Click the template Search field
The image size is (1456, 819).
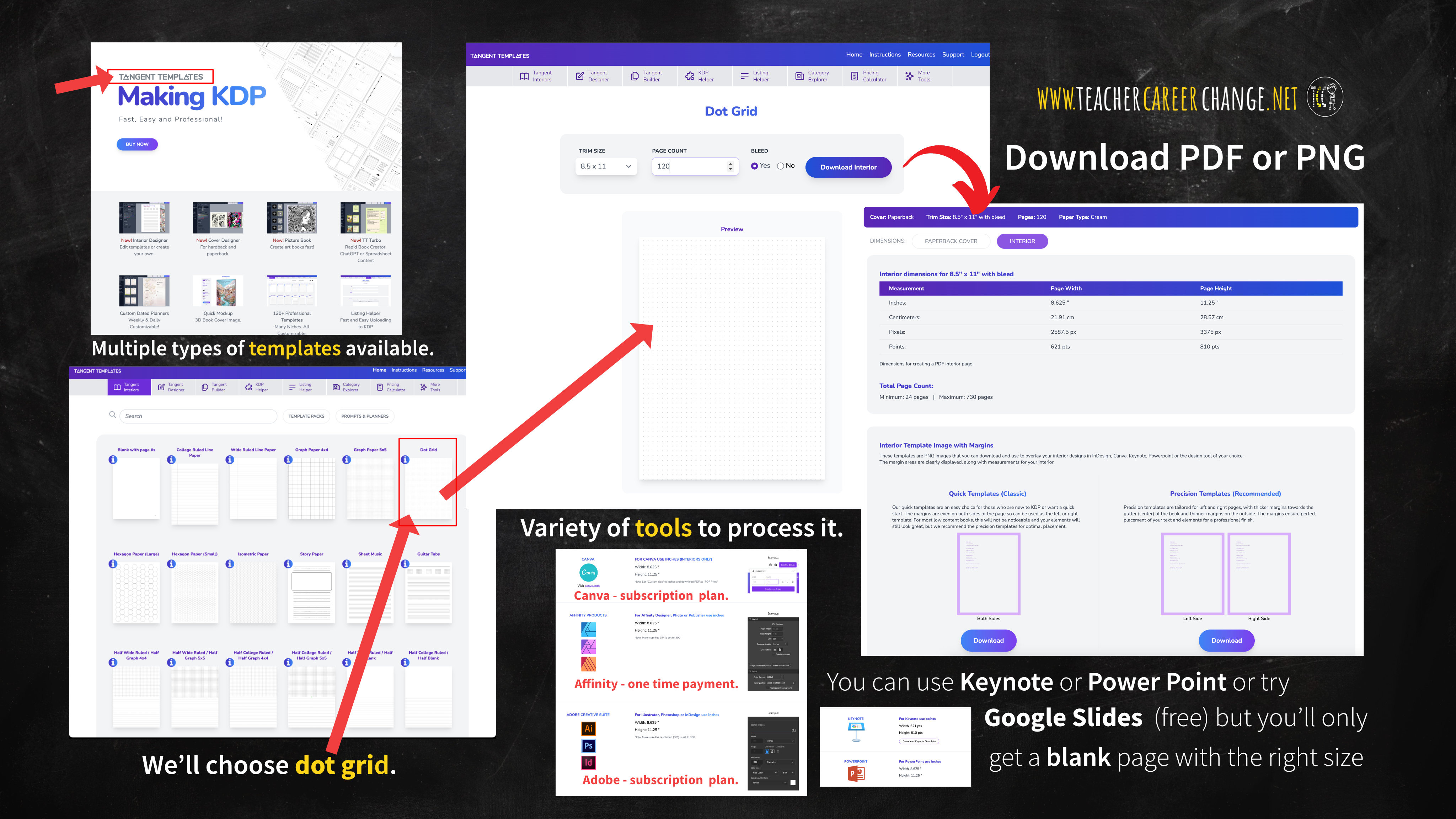(x=198, y=416)
